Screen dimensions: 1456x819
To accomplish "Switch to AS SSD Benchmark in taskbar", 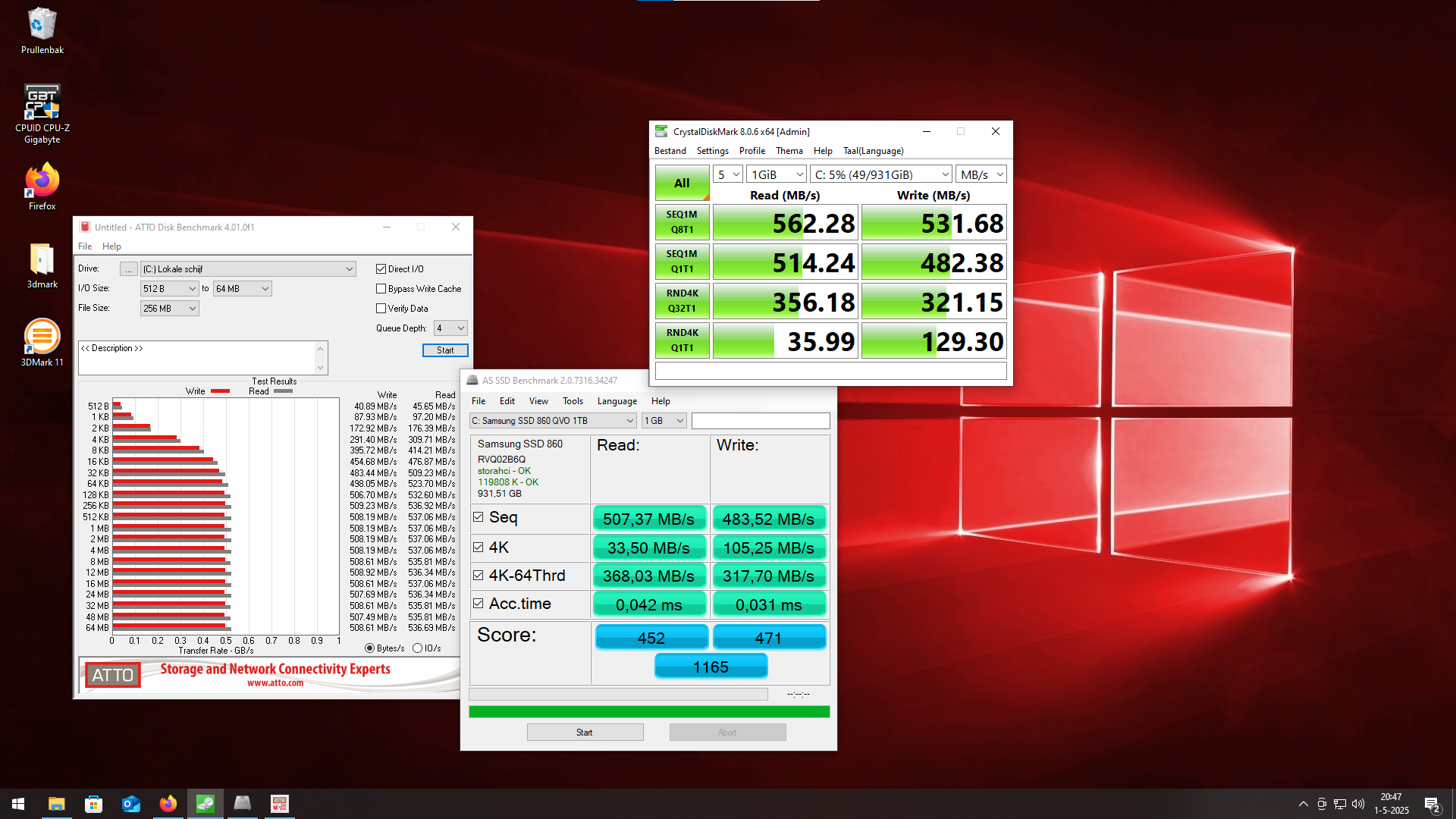I will (x=243, y=804).
